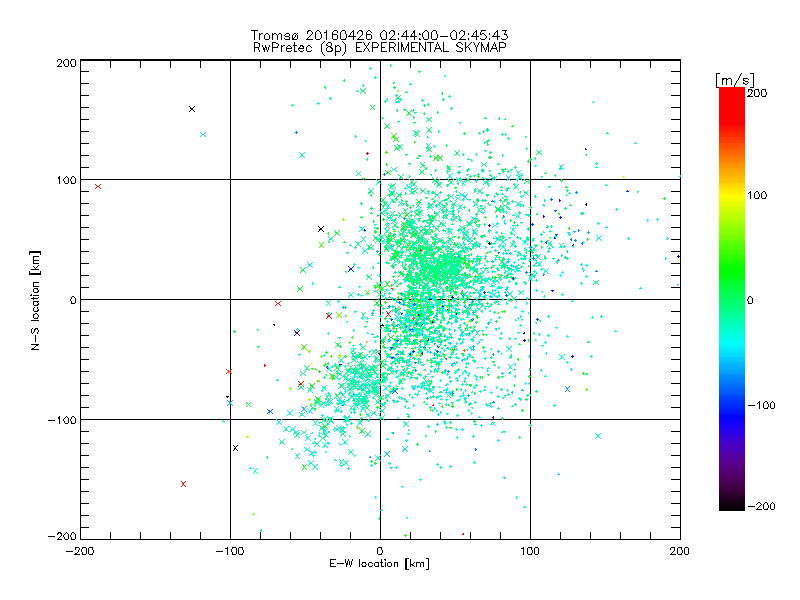The height and width of the screenshot is (600, 800).
Task: Click the "0" tick on the E-W axis
Action: (380, 551)
